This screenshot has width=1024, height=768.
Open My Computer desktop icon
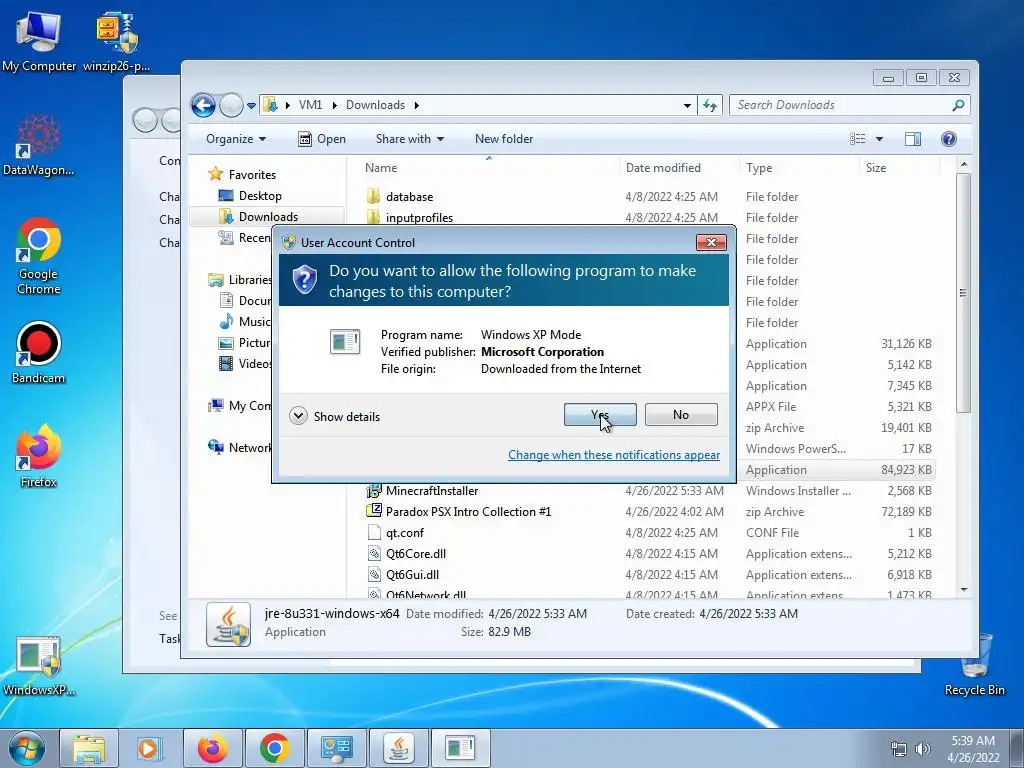tap(39, 41)
